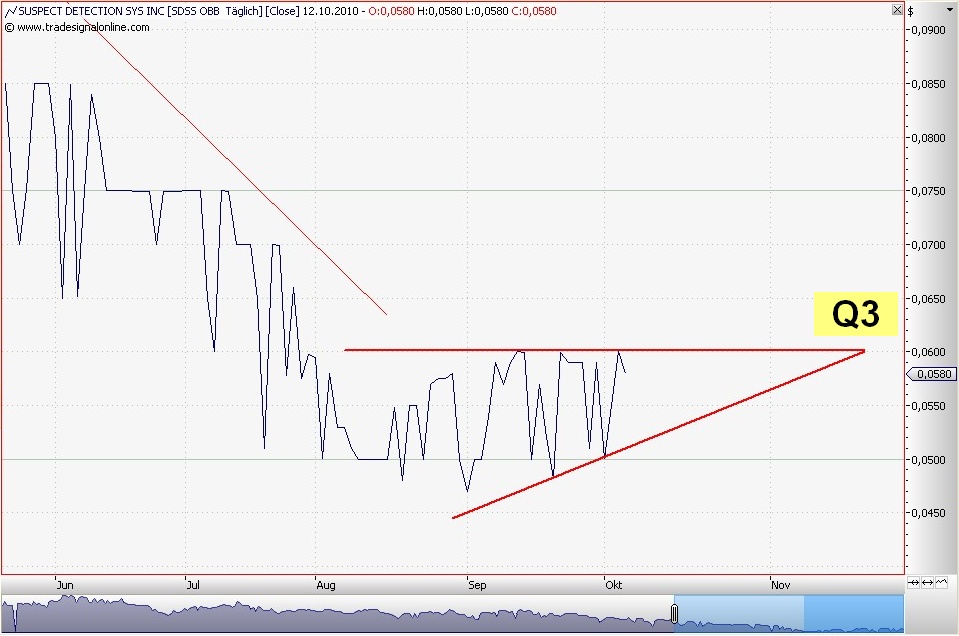The height and width of the screenshot is (636, 959).
Task: Click the Sep label on time axis
Action: click(x=477, y=586)
